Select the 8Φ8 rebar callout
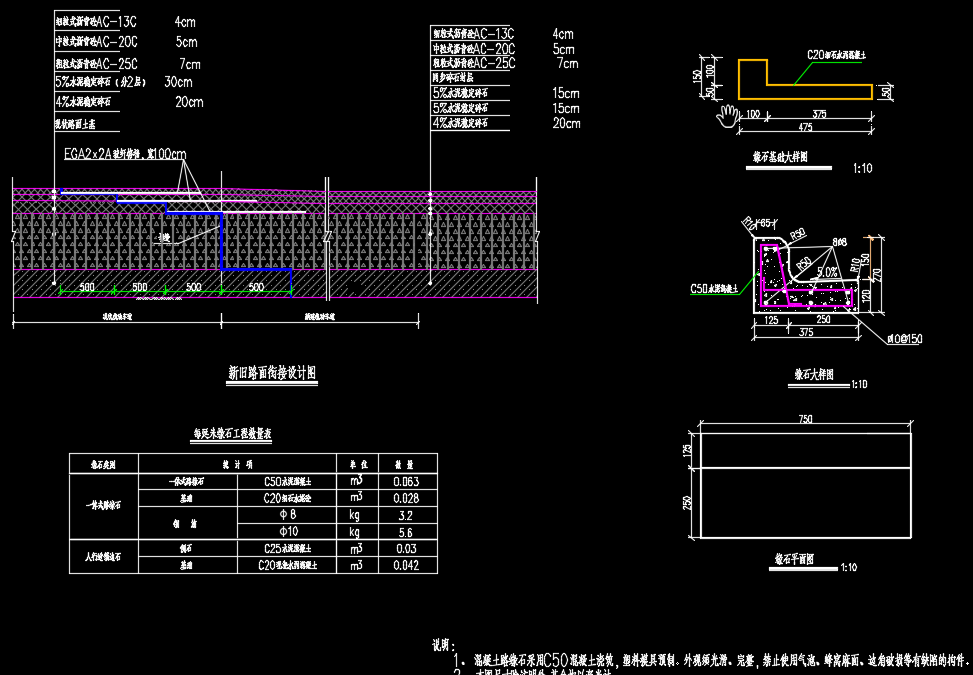Viewport: 973px width, 675px height. pyautogui.click(x=839, y=243)
